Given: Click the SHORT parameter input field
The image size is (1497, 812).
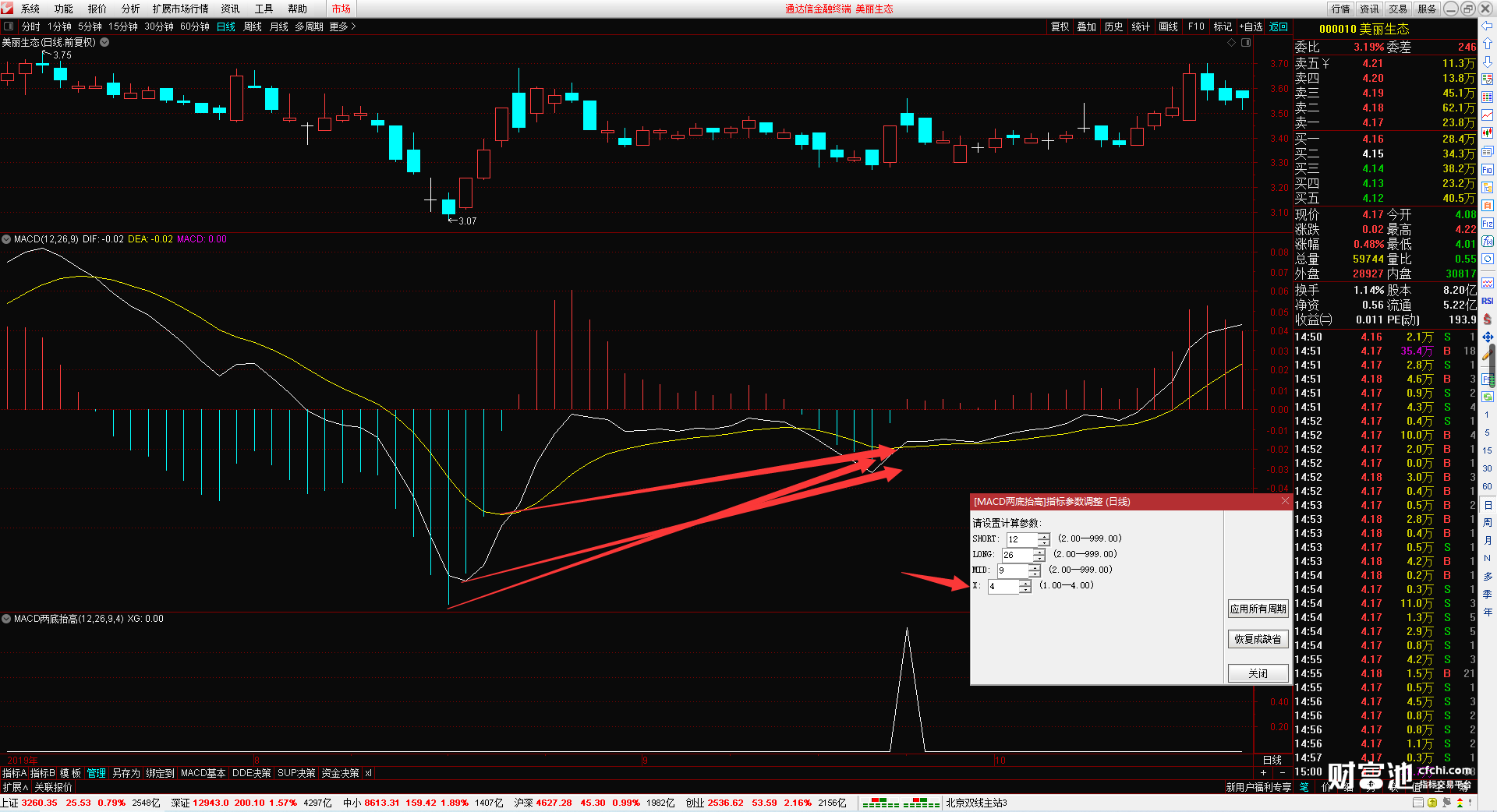Looking at the screenshot, I should pos(1022,539).
